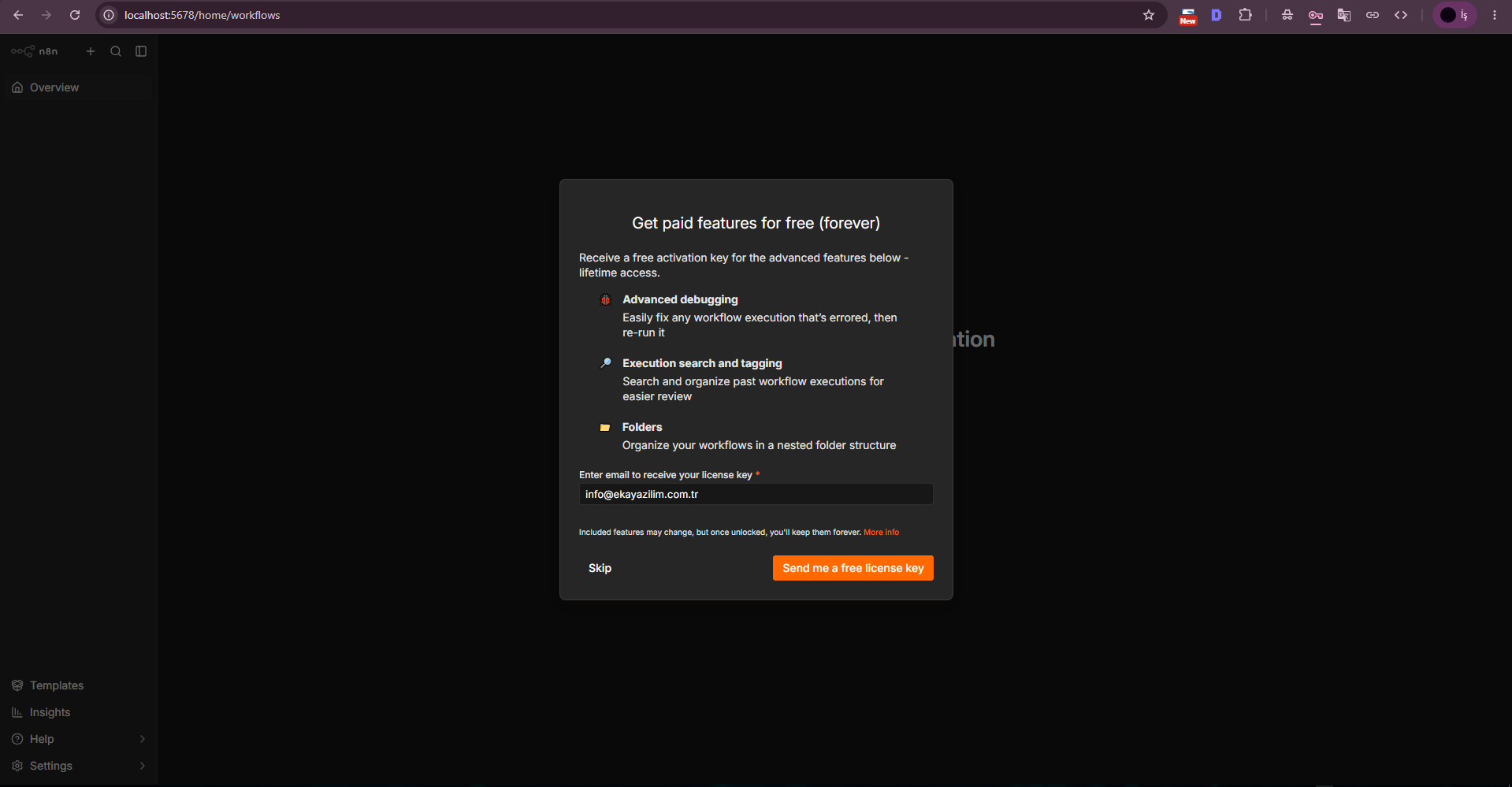Click the Settings gear icon

click(x=17, y=766)
